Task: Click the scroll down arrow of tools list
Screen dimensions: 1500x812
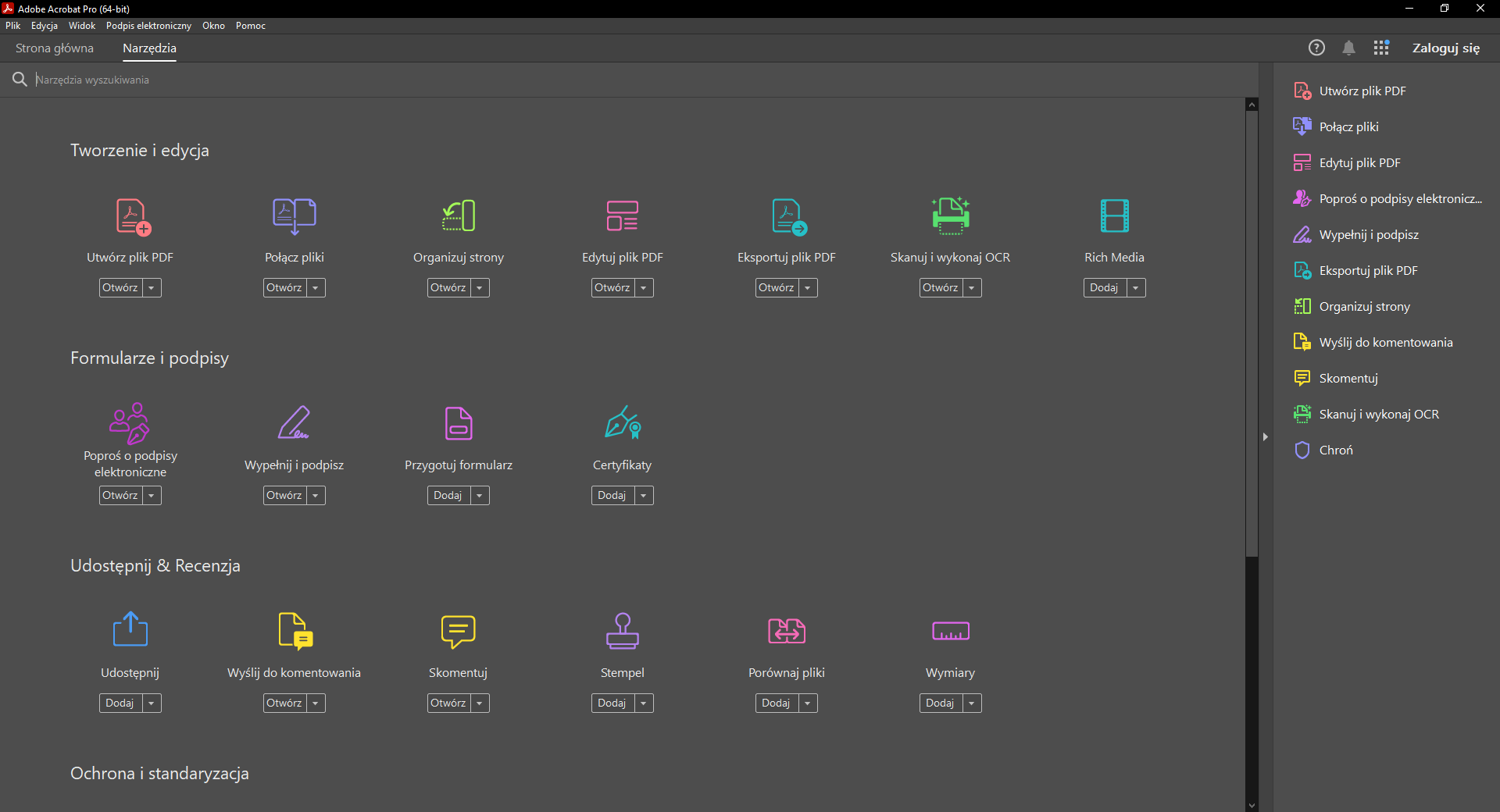Action: click(x=1252, y=806)
